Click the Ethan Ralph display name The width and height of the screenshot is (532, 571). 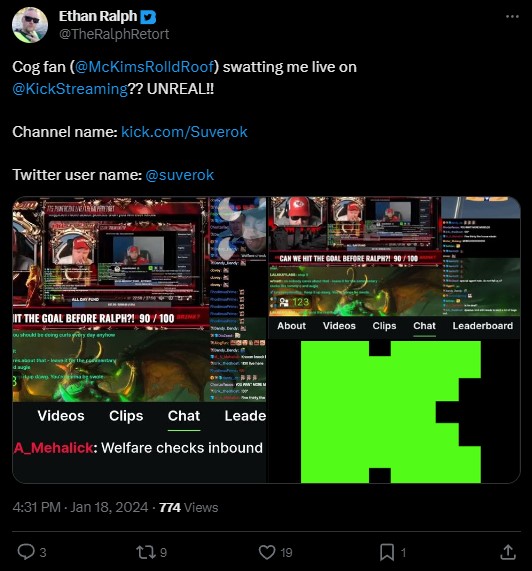click(x=98, y=16)
